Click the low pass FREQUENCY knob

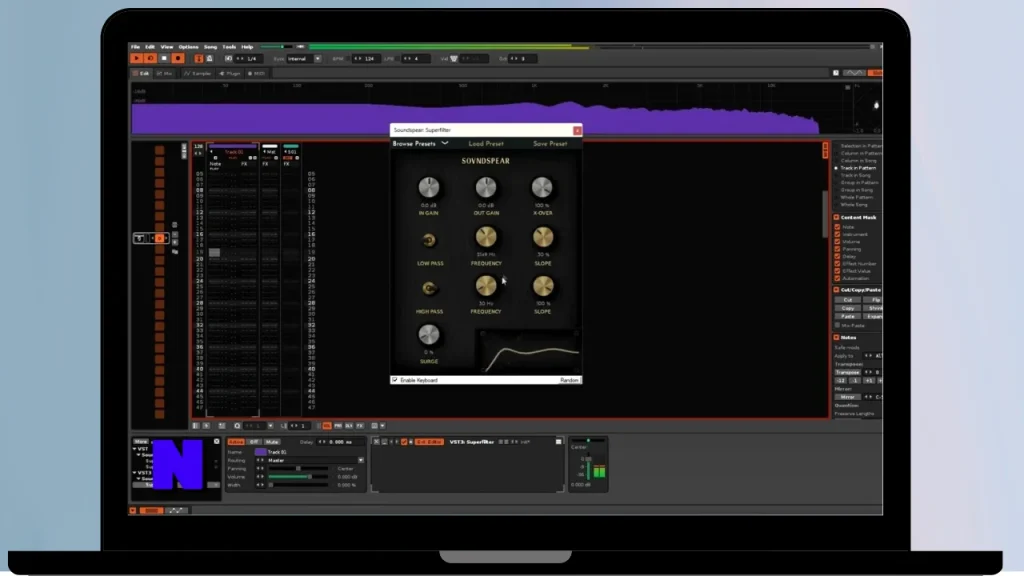[x=486, y=237]
